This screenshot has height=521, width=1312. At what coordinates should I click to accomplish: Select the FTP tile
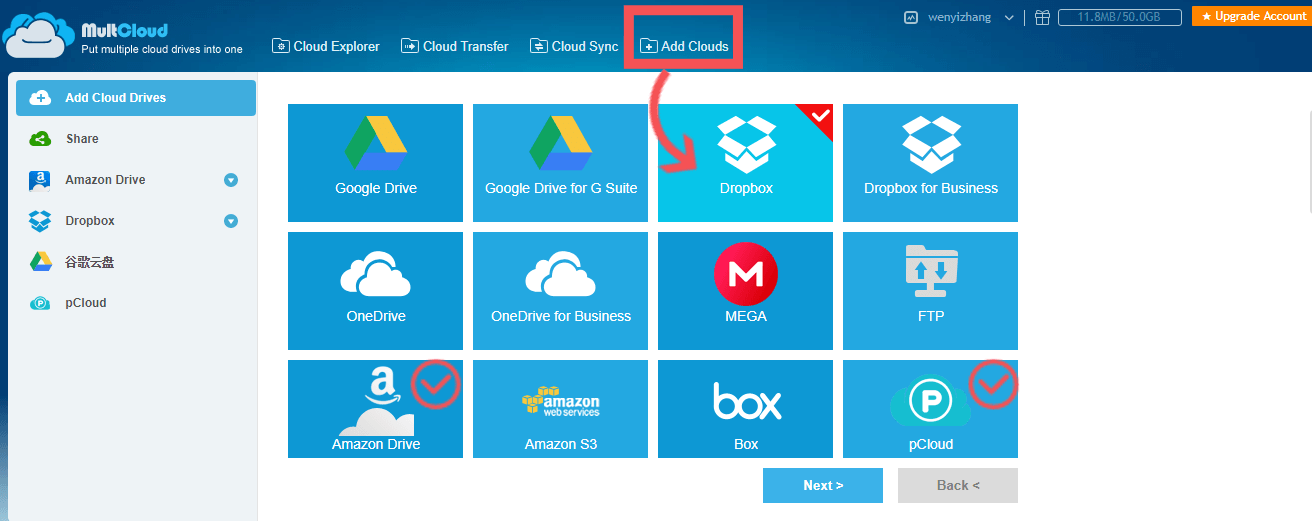(930, 291)
